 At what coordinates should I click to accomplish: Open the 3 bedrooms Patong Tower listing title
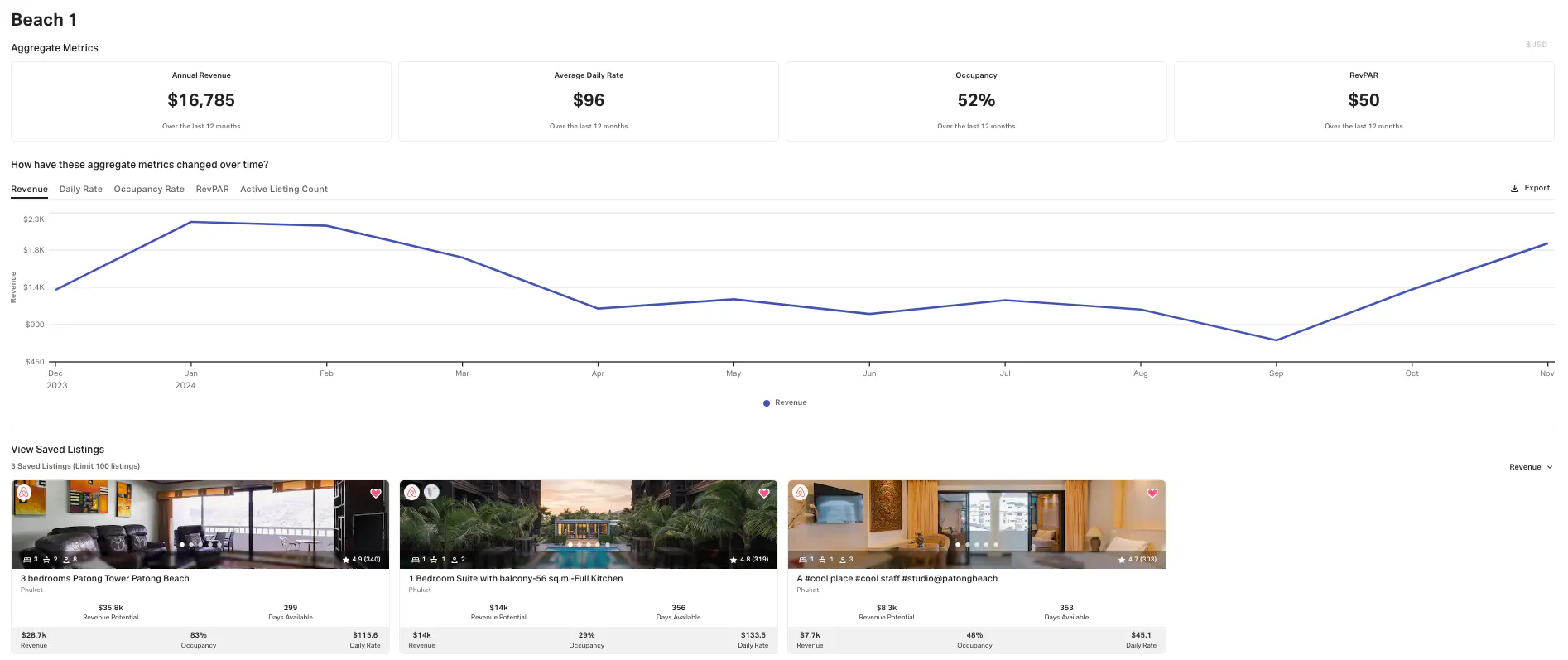[105, 579]
